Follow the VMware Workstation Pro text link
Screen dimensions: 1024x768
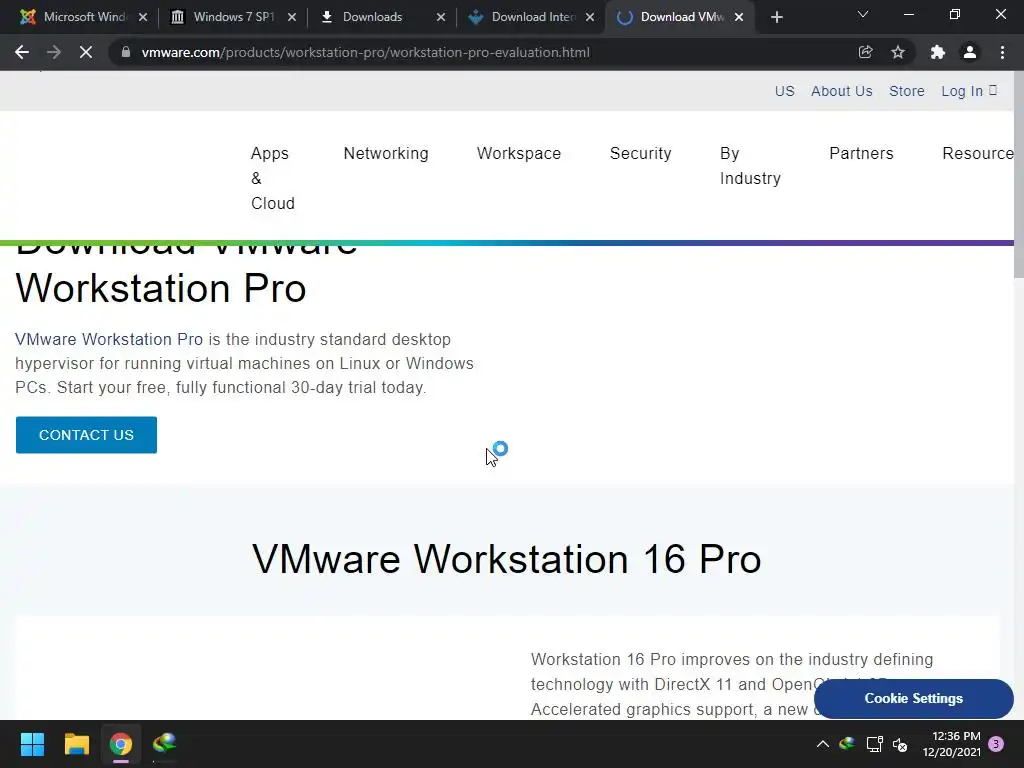pyautogui.click(x=109, y=340)
